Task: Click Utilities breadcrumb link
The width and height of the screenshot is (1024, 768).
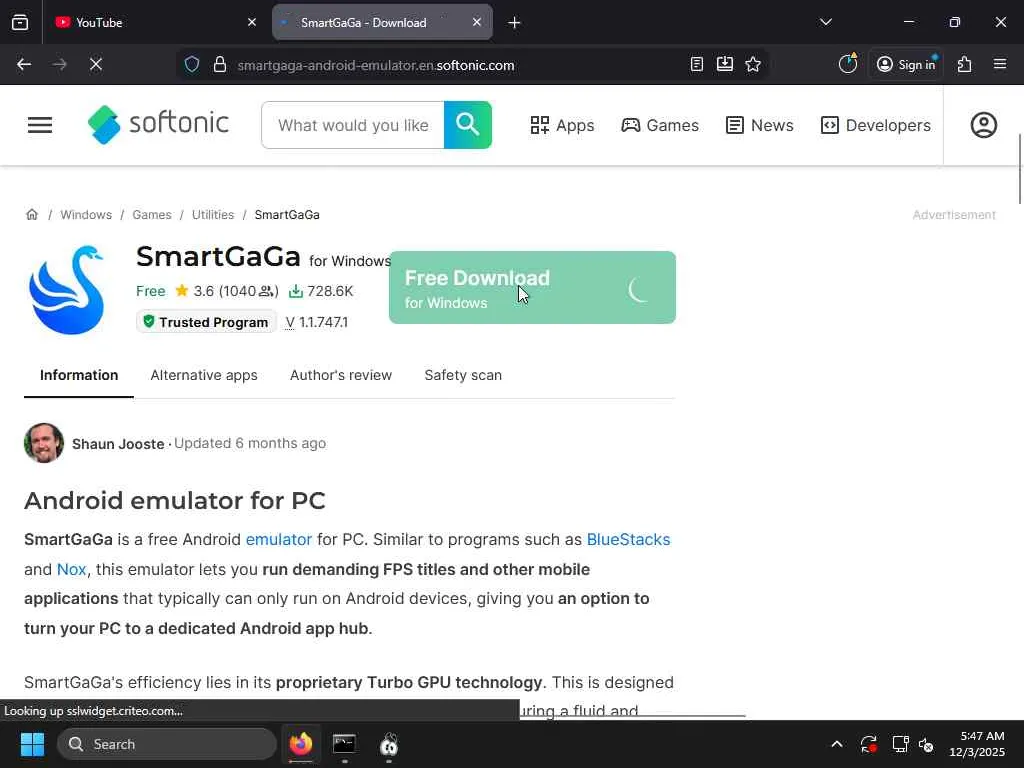Action: 213,215
